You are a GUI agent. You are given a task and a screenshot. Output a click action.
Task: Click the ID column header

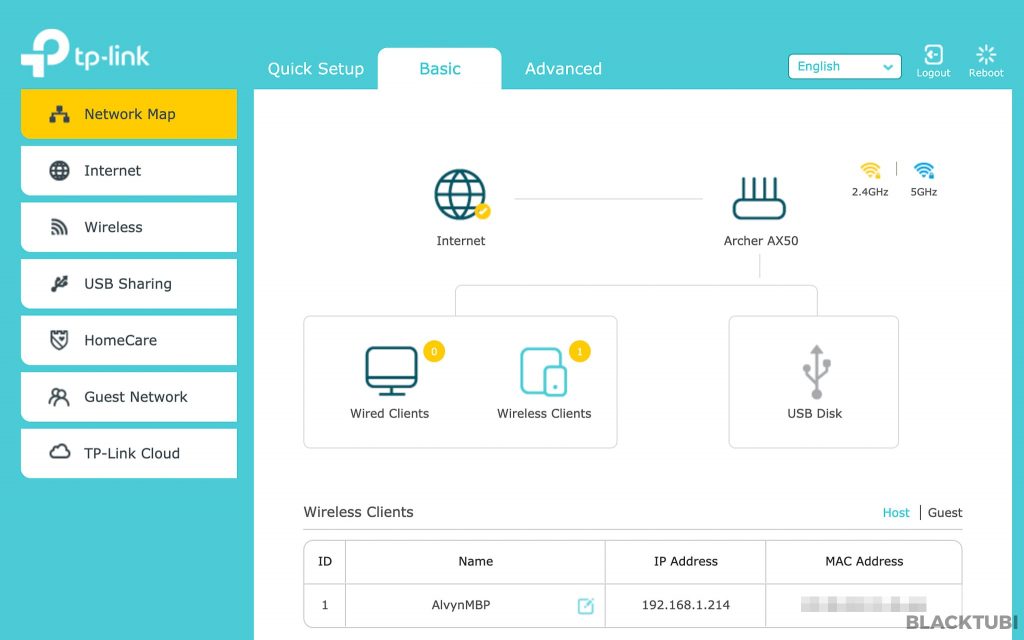click(x=325, y=562)
